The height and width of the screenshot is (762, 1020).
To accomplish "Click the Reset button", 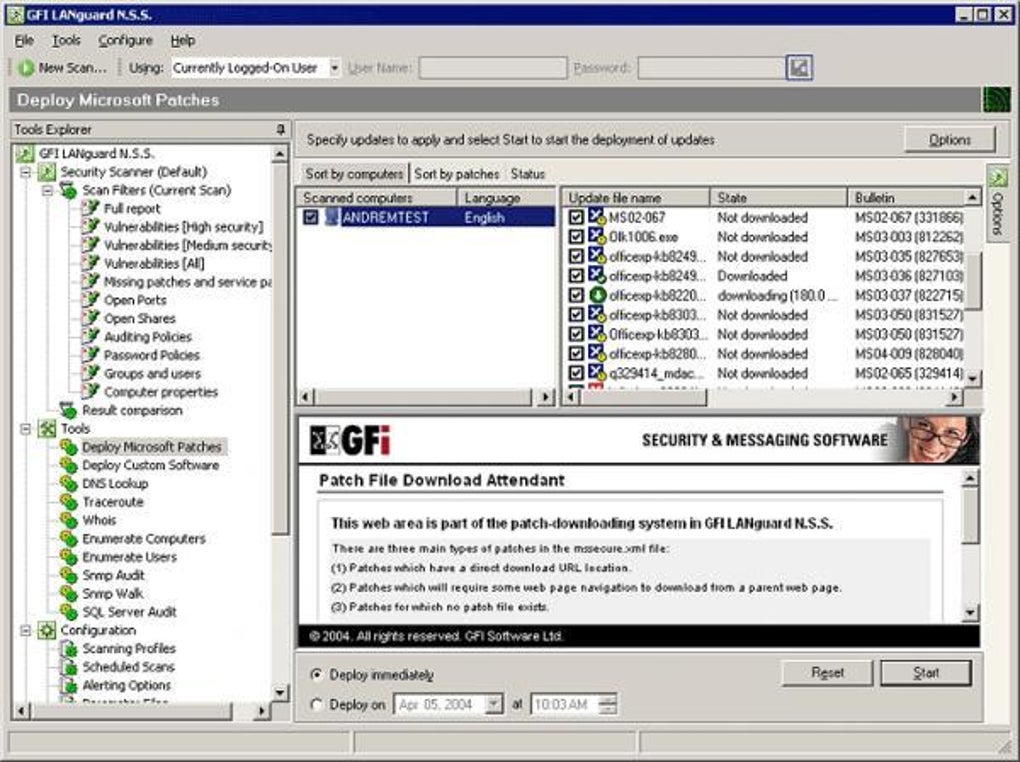I will point(827,673).
